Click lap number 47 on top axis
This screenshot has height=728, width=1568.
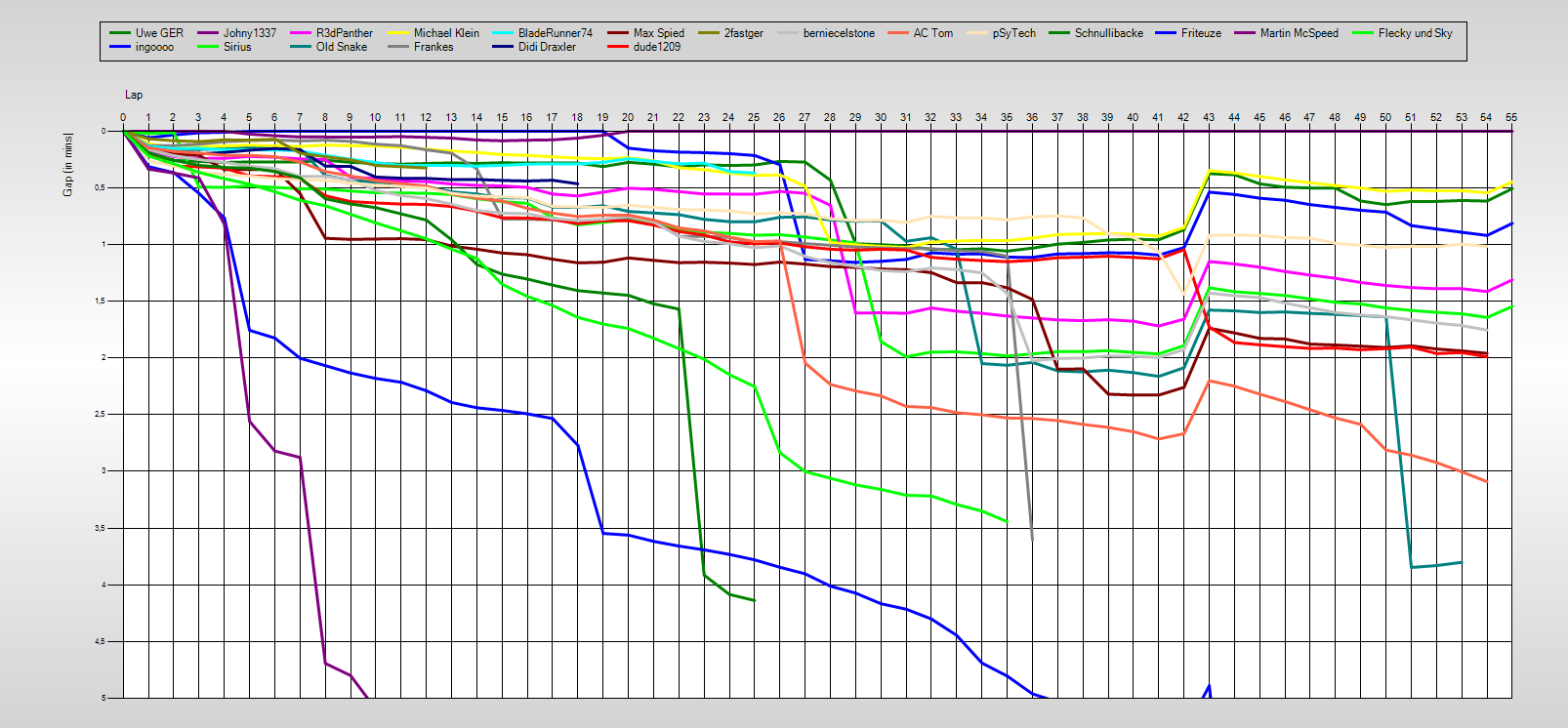1309,117
